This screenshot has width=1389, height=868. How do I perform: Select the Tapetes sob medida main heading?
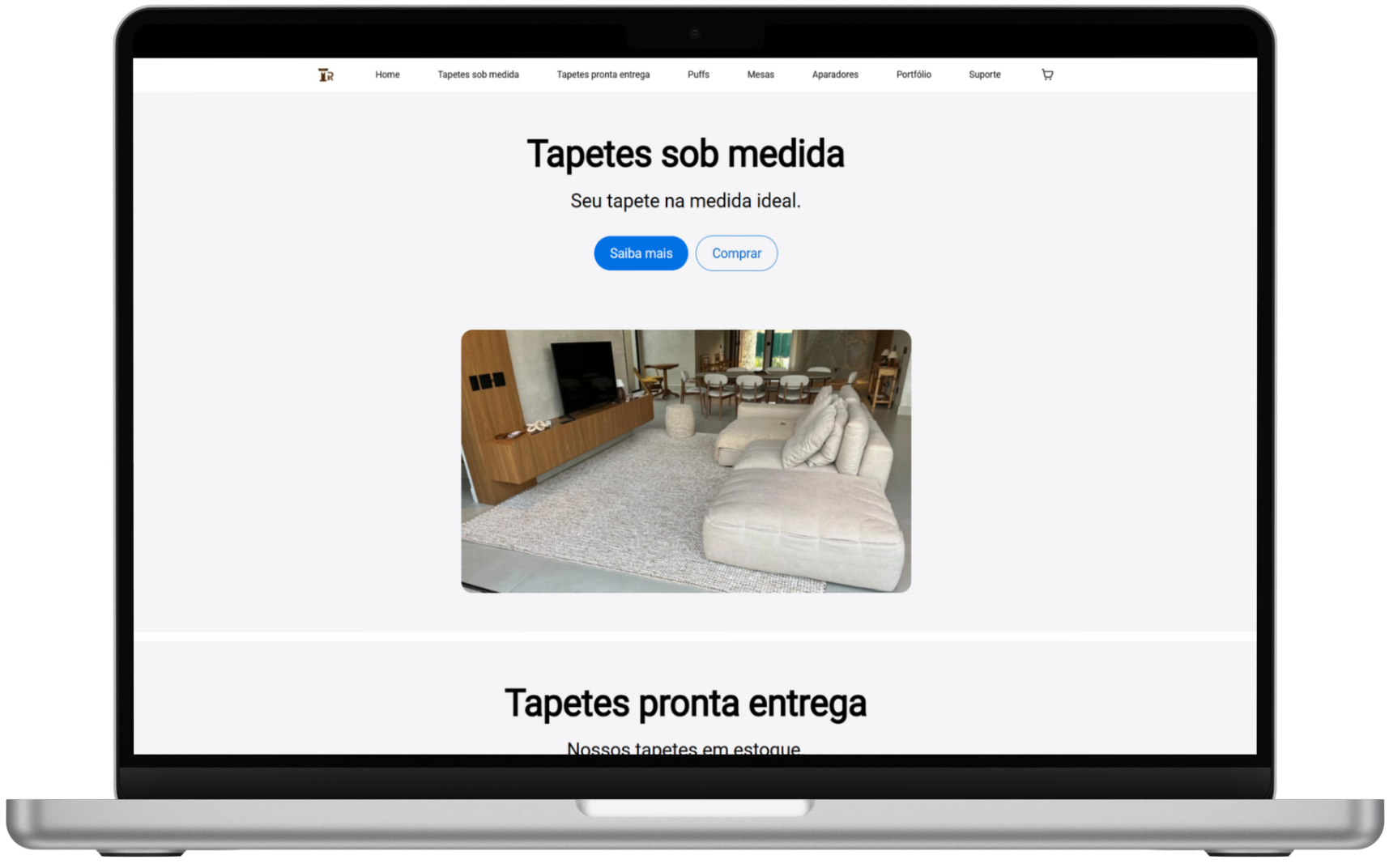point(686,154)
